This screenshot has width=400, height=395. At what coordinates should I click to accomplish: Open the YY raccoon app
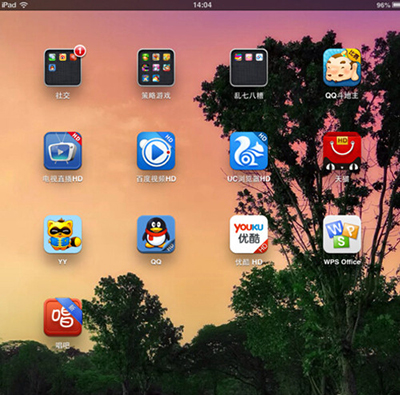(63, 234)
